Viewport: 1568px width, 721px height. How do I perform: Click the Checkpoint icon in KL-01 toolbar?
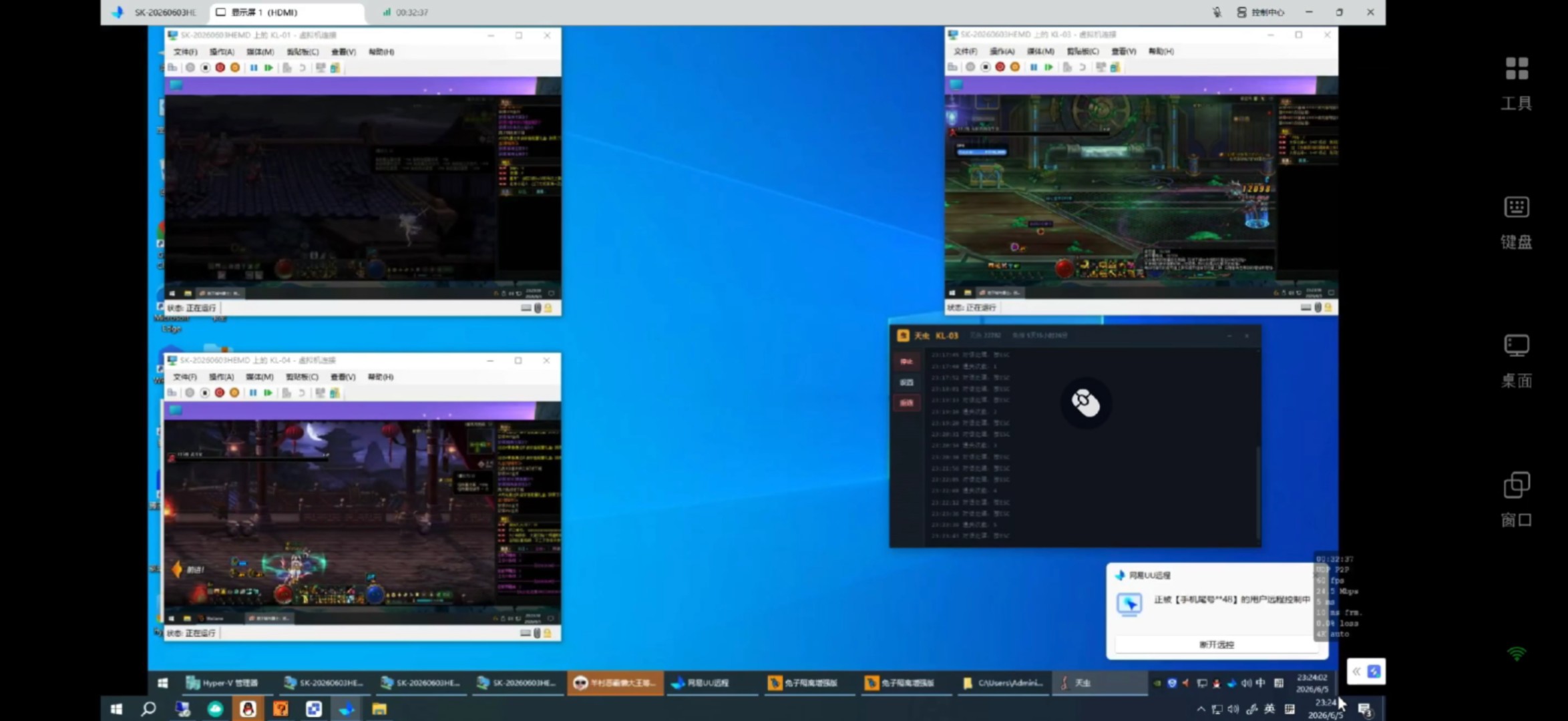pyautogui.click(x=287, y=67)
